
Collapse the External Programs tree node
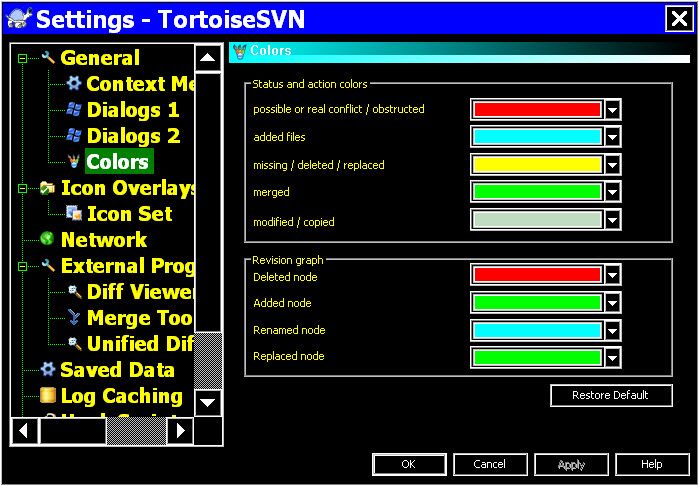click(x=22, y=266)
